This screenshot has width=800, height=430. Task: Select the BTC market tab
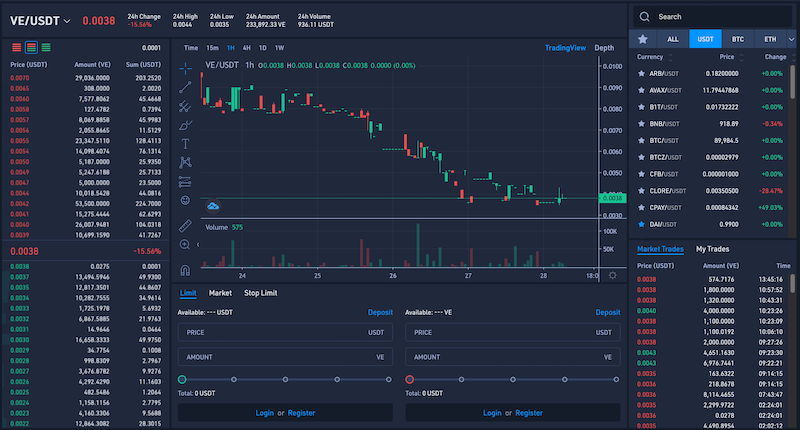(x=738, y=39)
